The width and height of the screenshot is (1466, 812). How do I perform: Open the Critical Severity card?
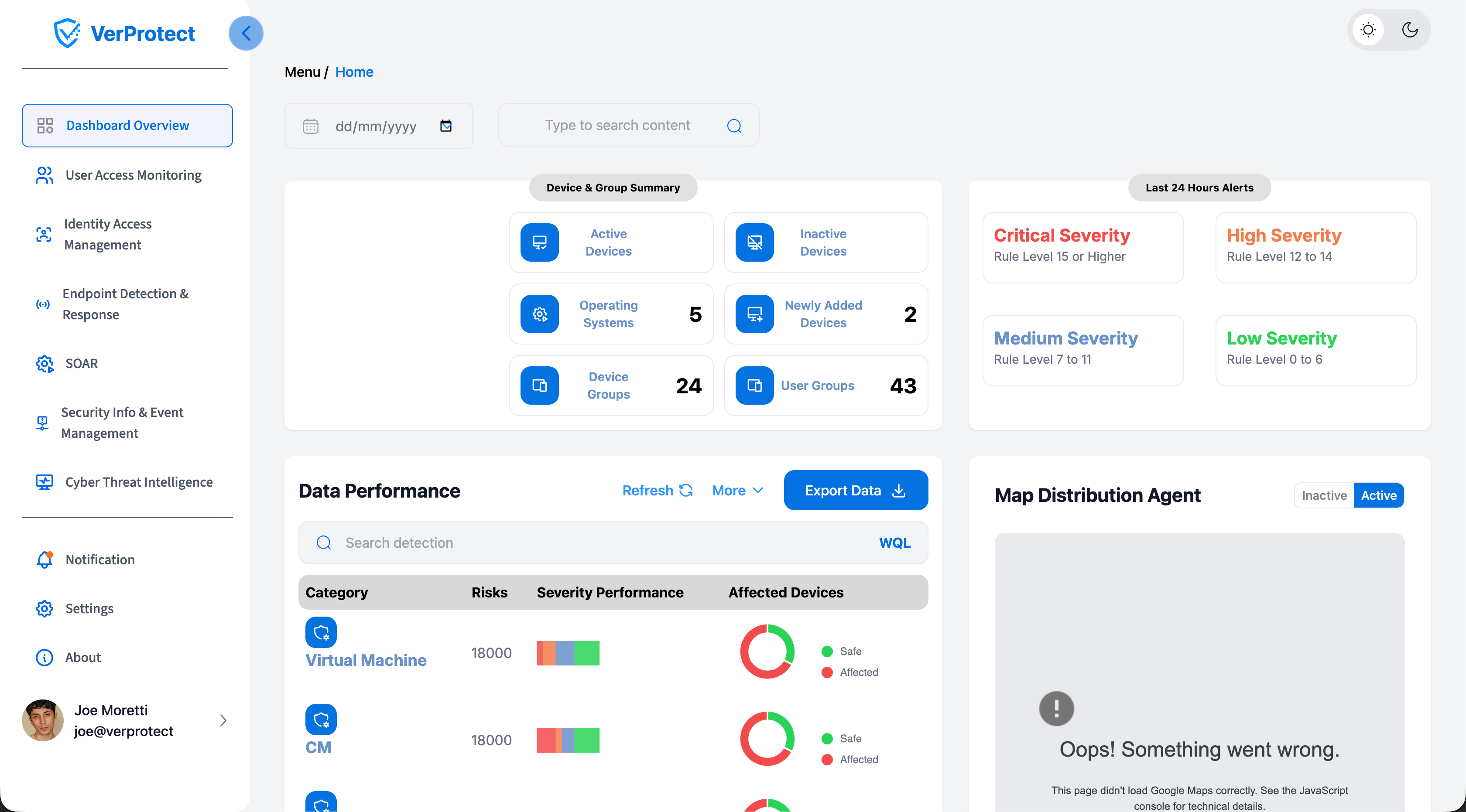point(1083,247)
